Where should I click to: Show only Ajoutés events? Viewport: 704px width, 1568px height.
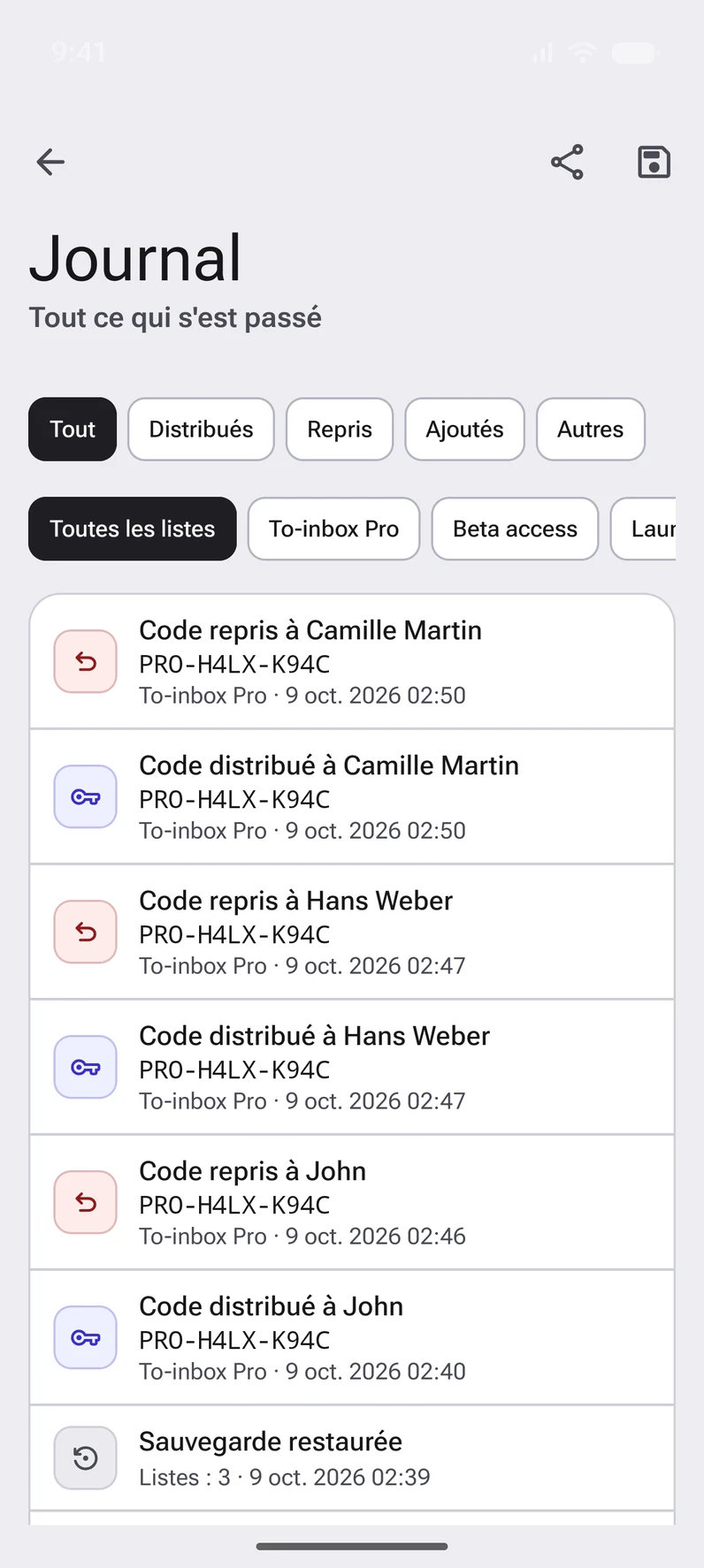click(x=464, y=430)
